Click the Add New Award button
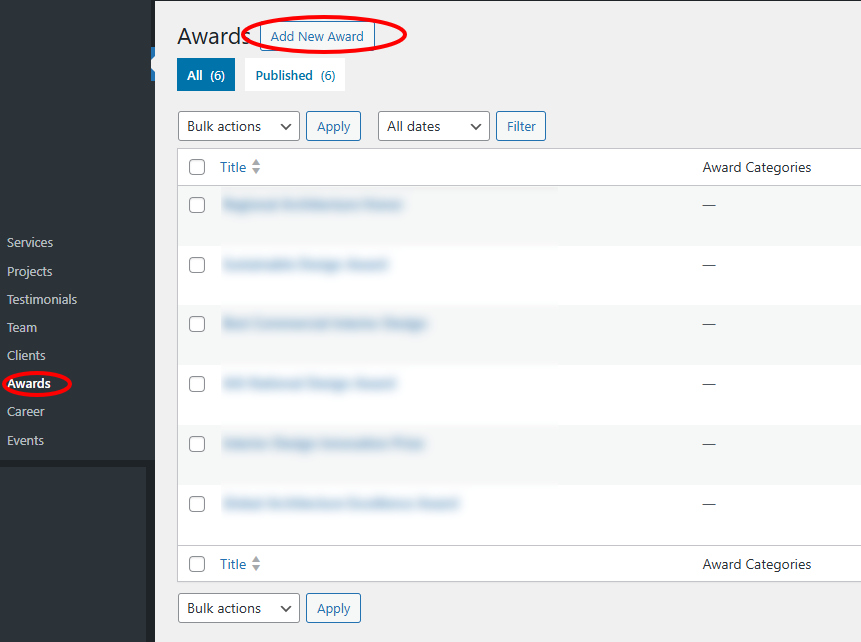 pos(317,36)
